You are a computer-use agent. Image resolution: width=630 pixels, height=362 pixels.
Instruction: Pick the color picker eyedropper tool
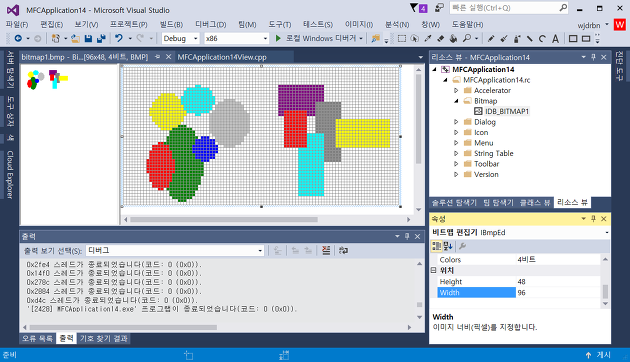tap(428, 39)
